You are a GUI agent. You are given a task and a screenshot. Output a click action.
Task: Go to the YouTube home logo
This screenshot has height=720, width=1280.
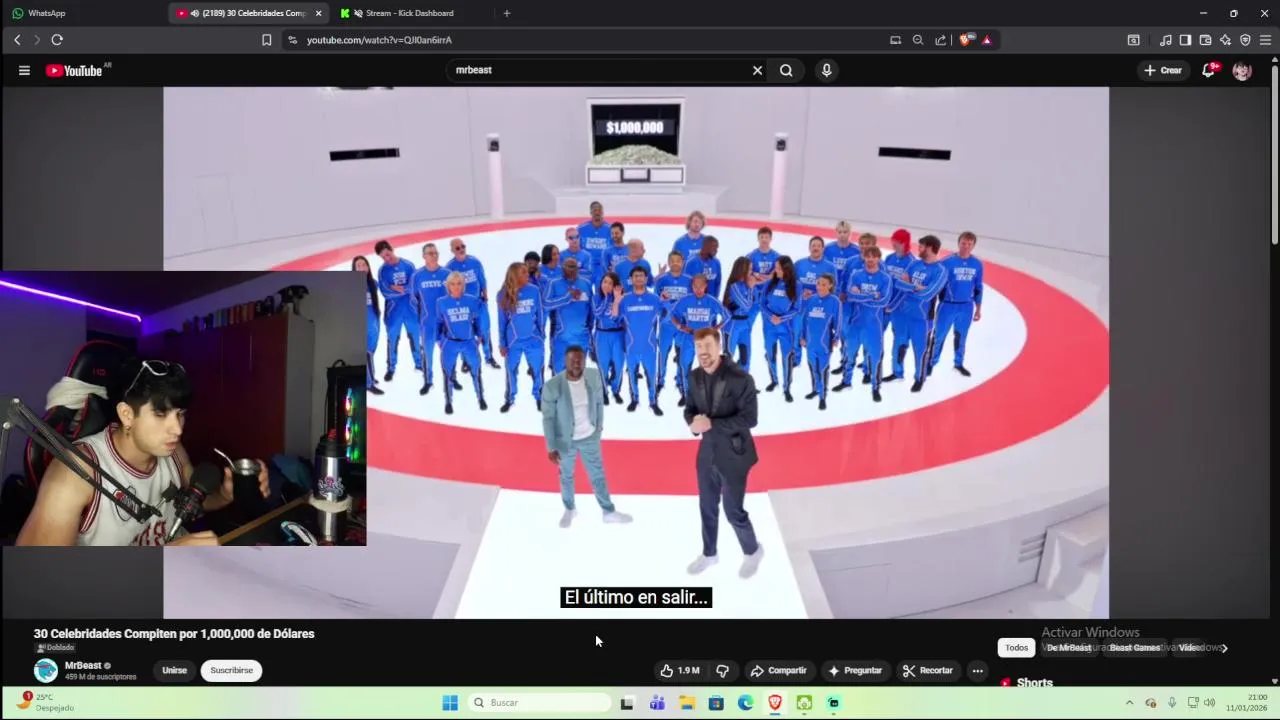point(77,70)
